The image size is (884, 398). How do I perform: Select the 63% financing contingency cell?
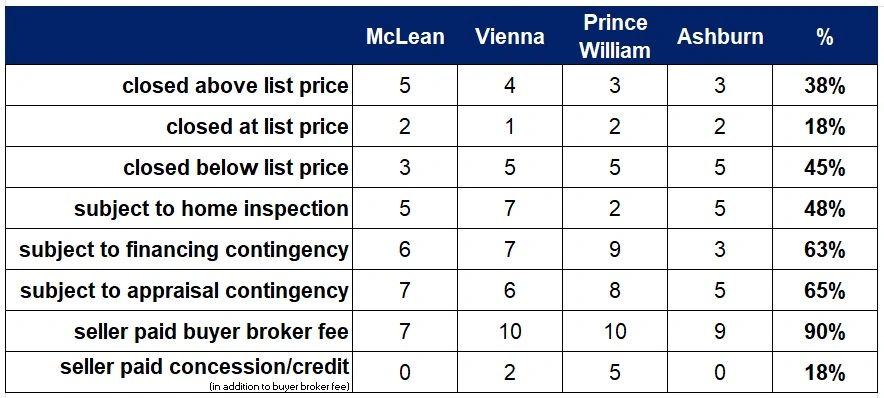coord(825,250)
